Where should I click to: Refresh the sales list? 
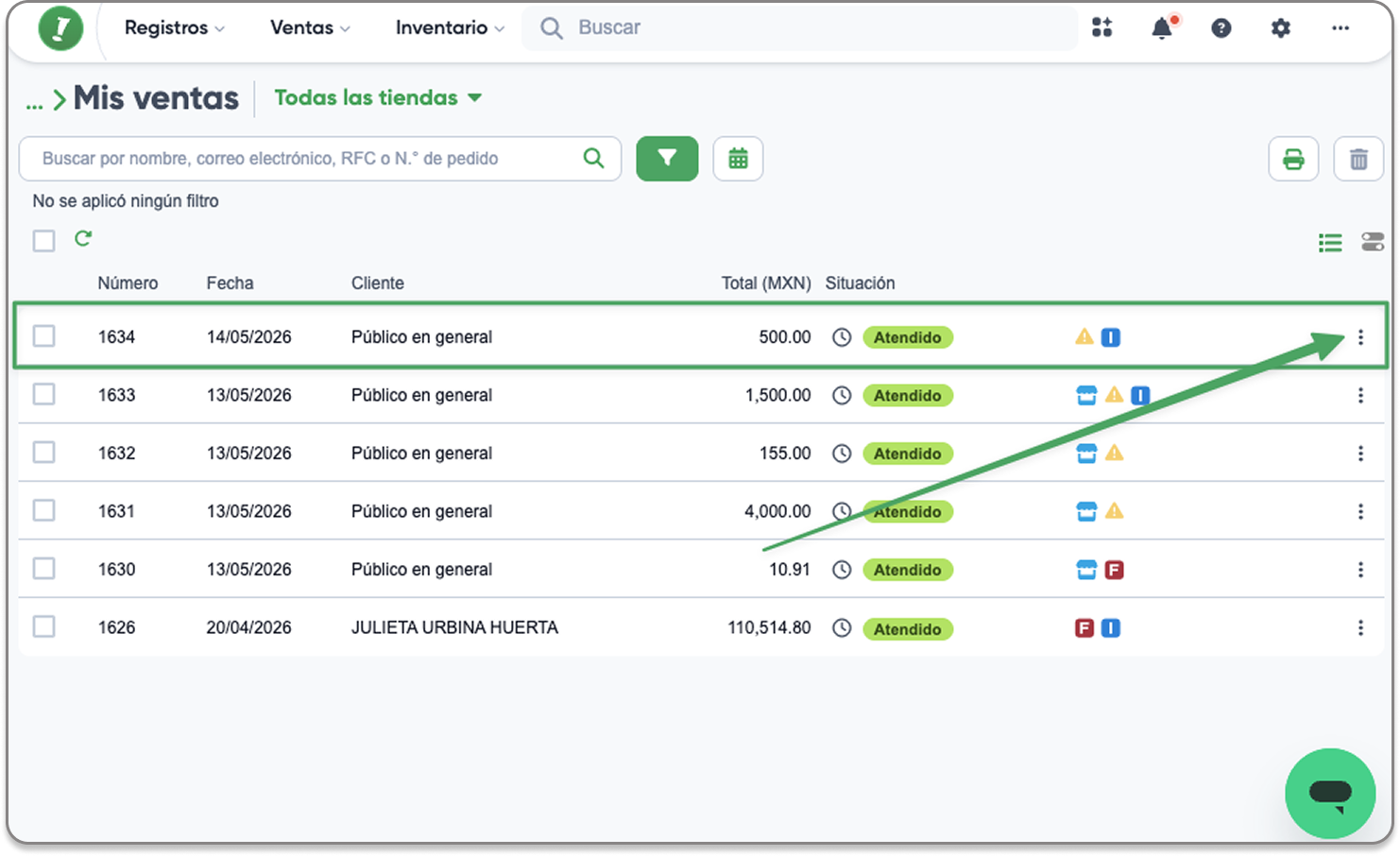(x=83, y=239)
